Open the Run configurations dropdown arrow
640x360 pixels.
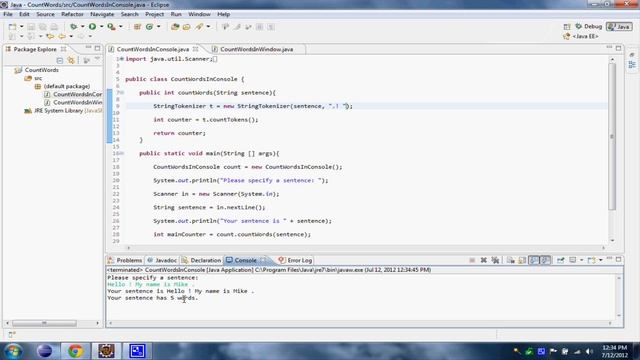click(x=101, y=27)
